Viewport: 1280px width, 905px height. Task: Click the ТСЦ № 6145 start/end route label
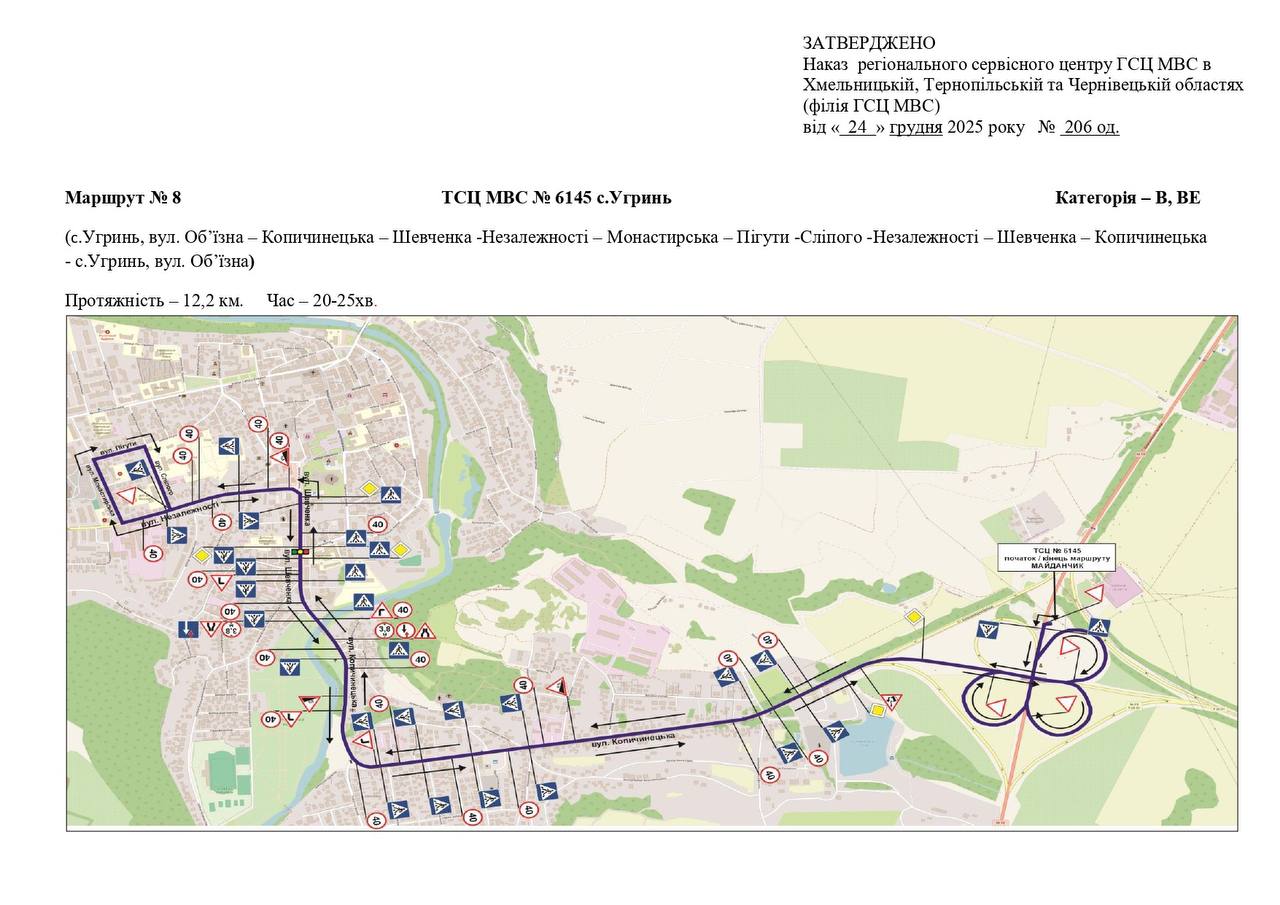pos(1057,557)
